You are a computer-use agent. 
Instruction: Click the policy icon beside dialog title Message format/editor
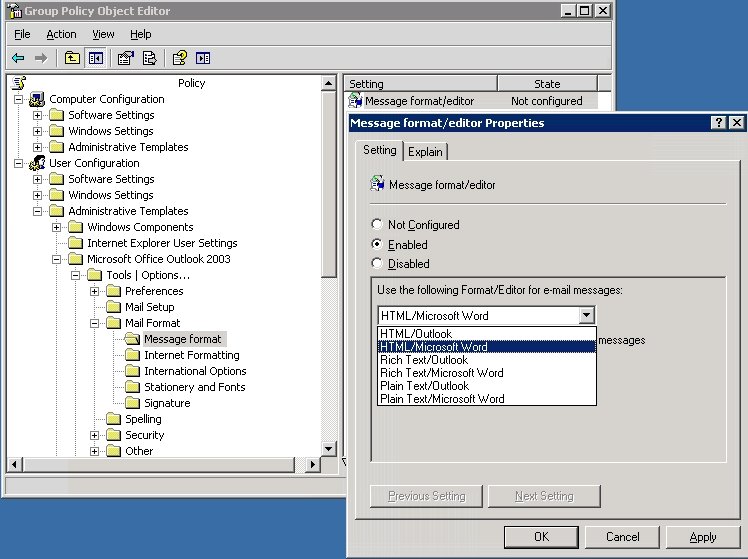click(x=377, y=184)
